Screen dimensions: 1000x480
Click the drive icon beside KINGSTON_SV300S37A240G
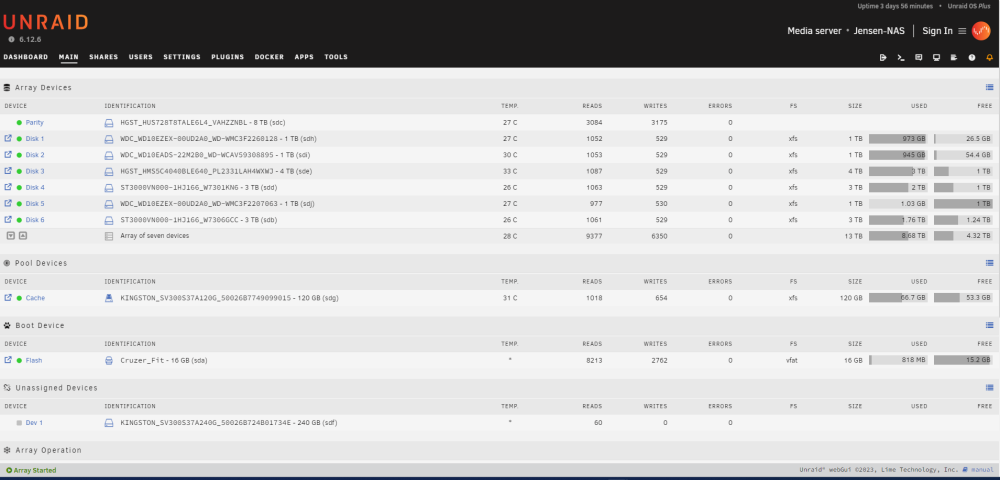(108, 423)
